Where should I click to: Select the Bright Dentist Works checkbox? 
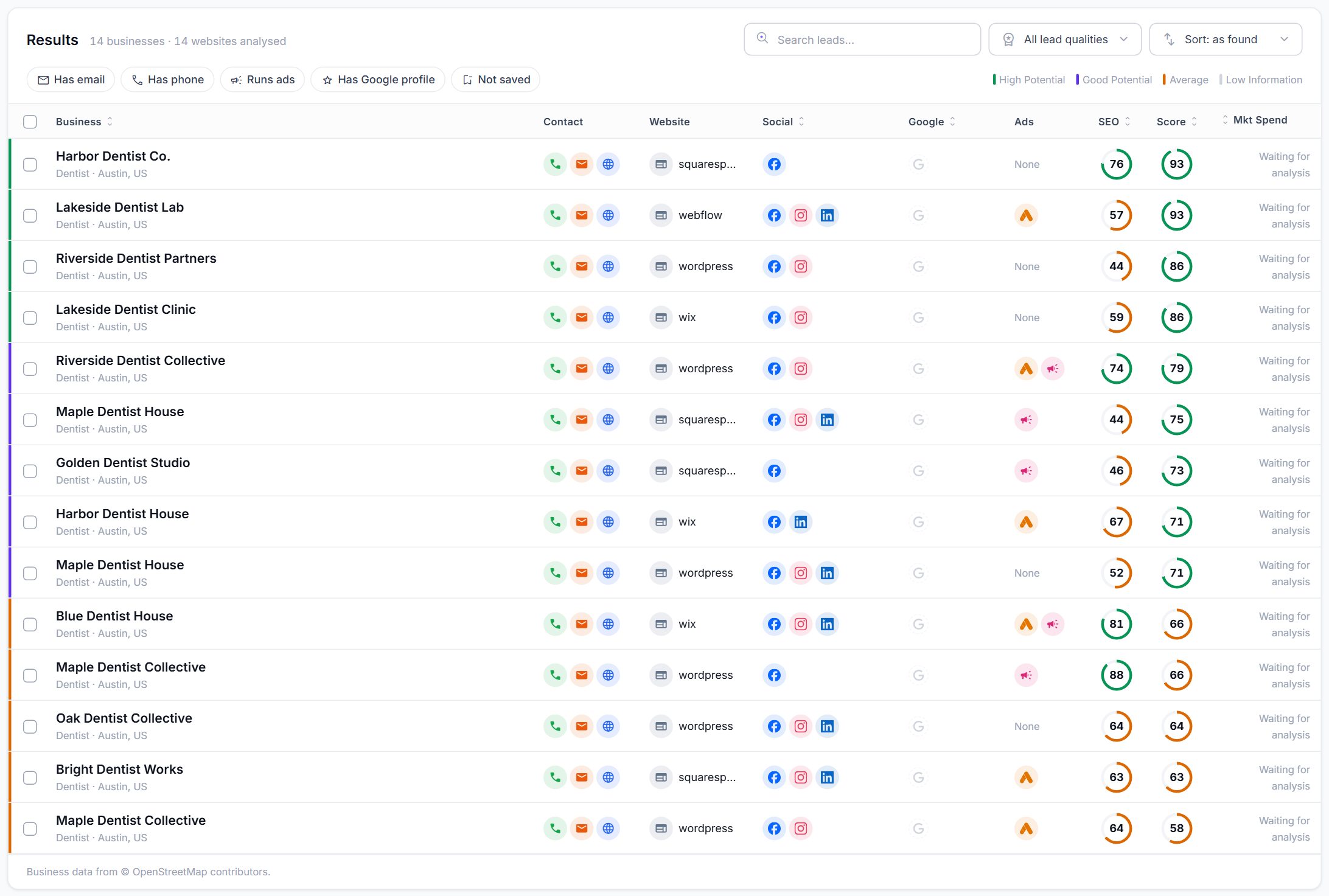point(30,777)
